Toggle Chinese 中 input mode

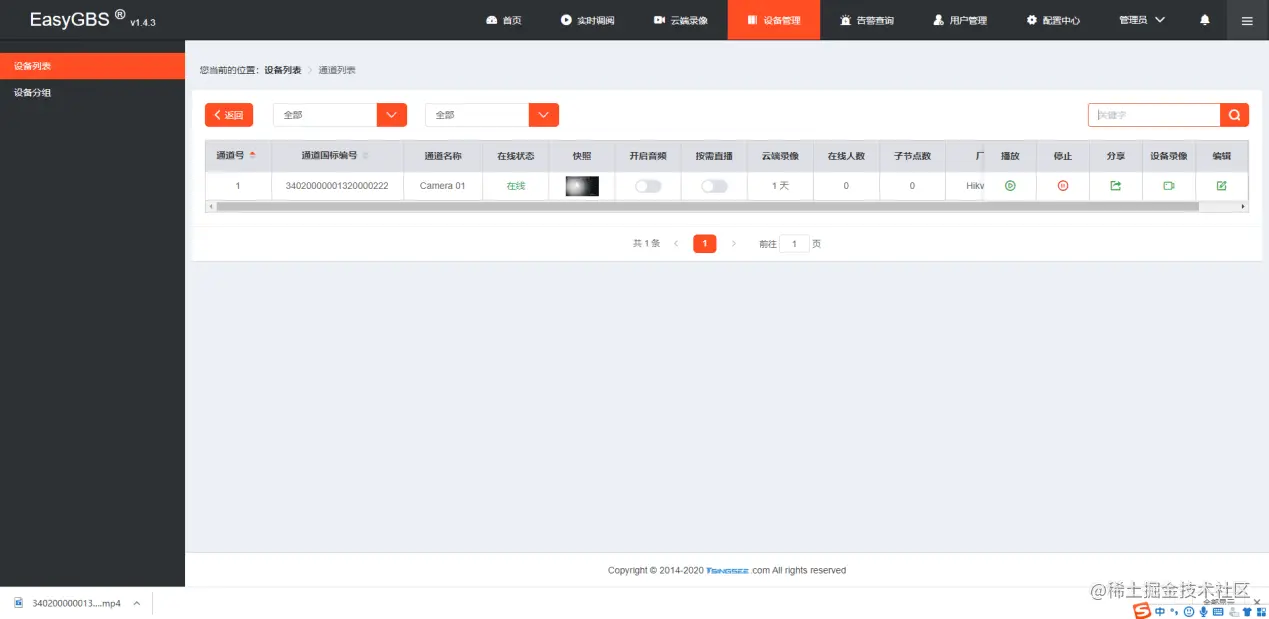pyautogui.click(x=1160, y=611)
